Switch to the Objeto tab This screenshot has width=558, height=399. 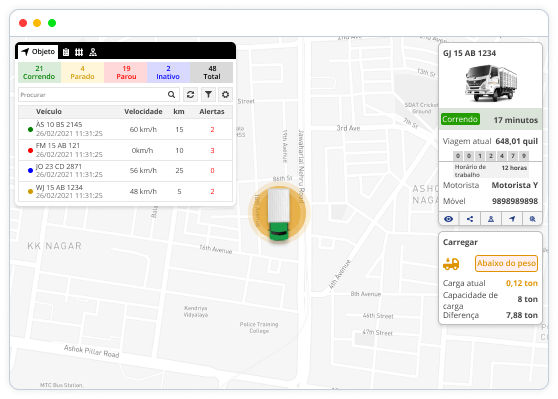pos(38,52)
